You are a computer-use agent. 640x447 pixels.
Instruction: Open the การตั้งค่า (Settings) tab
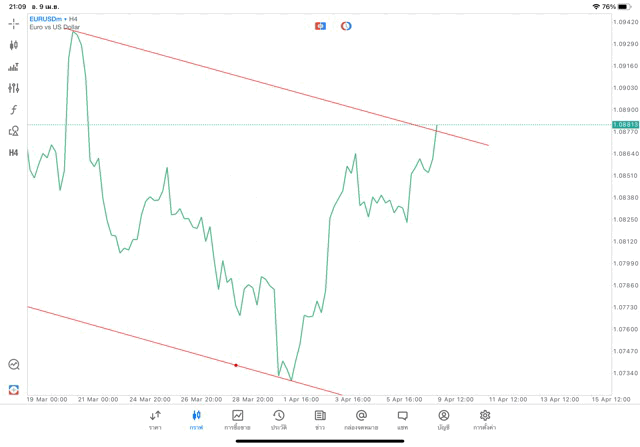point(485,419)
